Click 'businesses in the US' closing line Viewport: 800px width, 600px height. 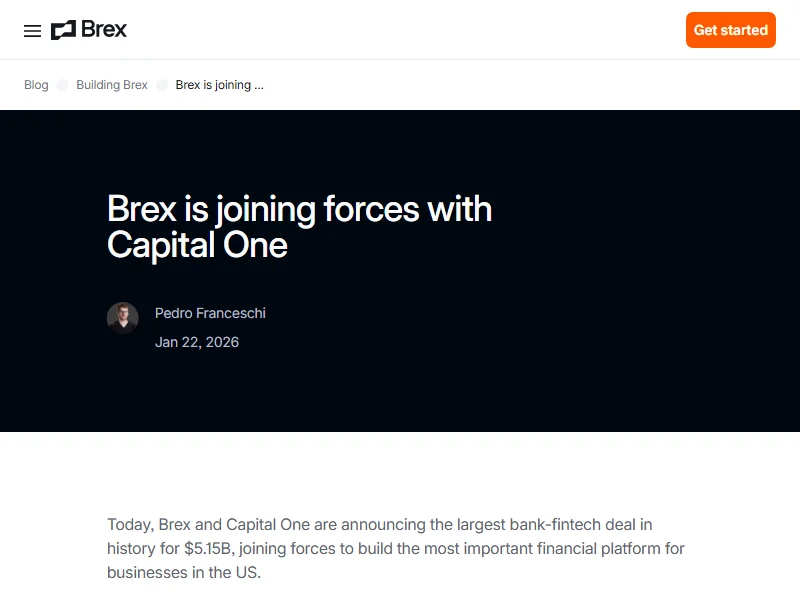(182, 574)
